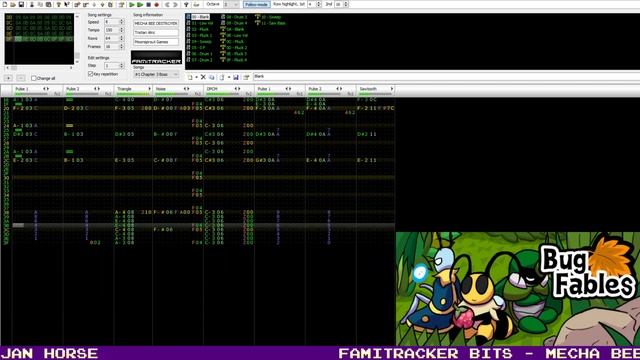The height and width of the screenshot is (360, 640).
Task: Select instrument 06 - Drum 1
Action: [x=200, y=54]
